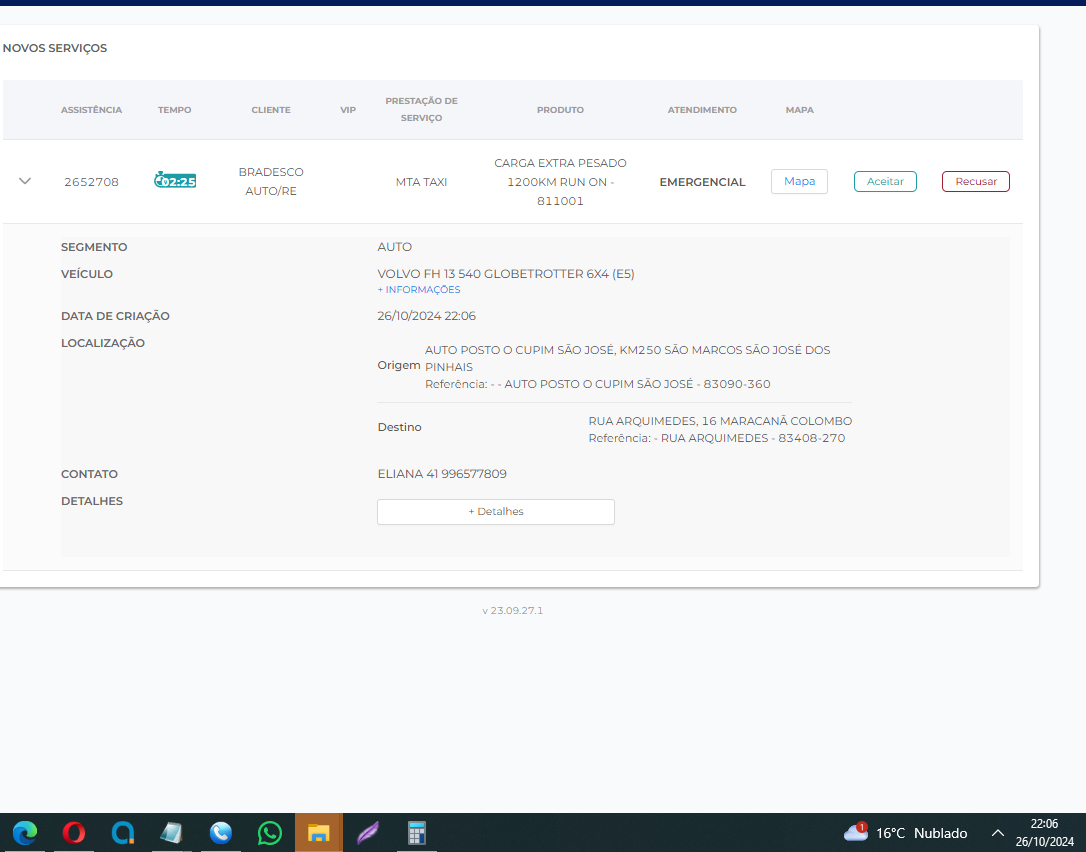1086x852 pixels.
Task: Click the destination RUA ARQUIMEDES, 16 MARACANÃ COLOMBO
Action: pos(720,421)
